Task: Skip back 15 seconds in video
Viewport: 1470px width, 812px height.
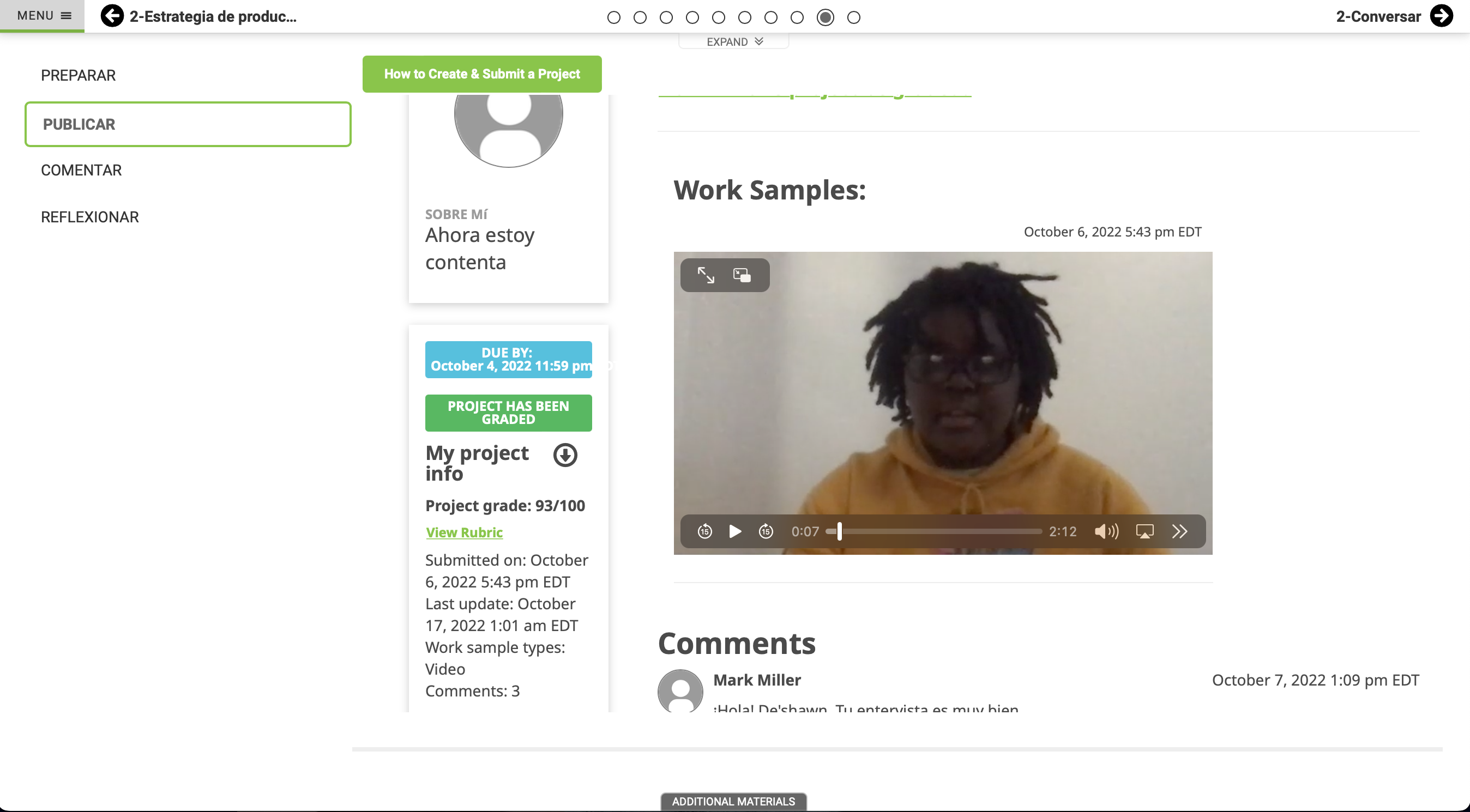Action: [x=705, y=531]
